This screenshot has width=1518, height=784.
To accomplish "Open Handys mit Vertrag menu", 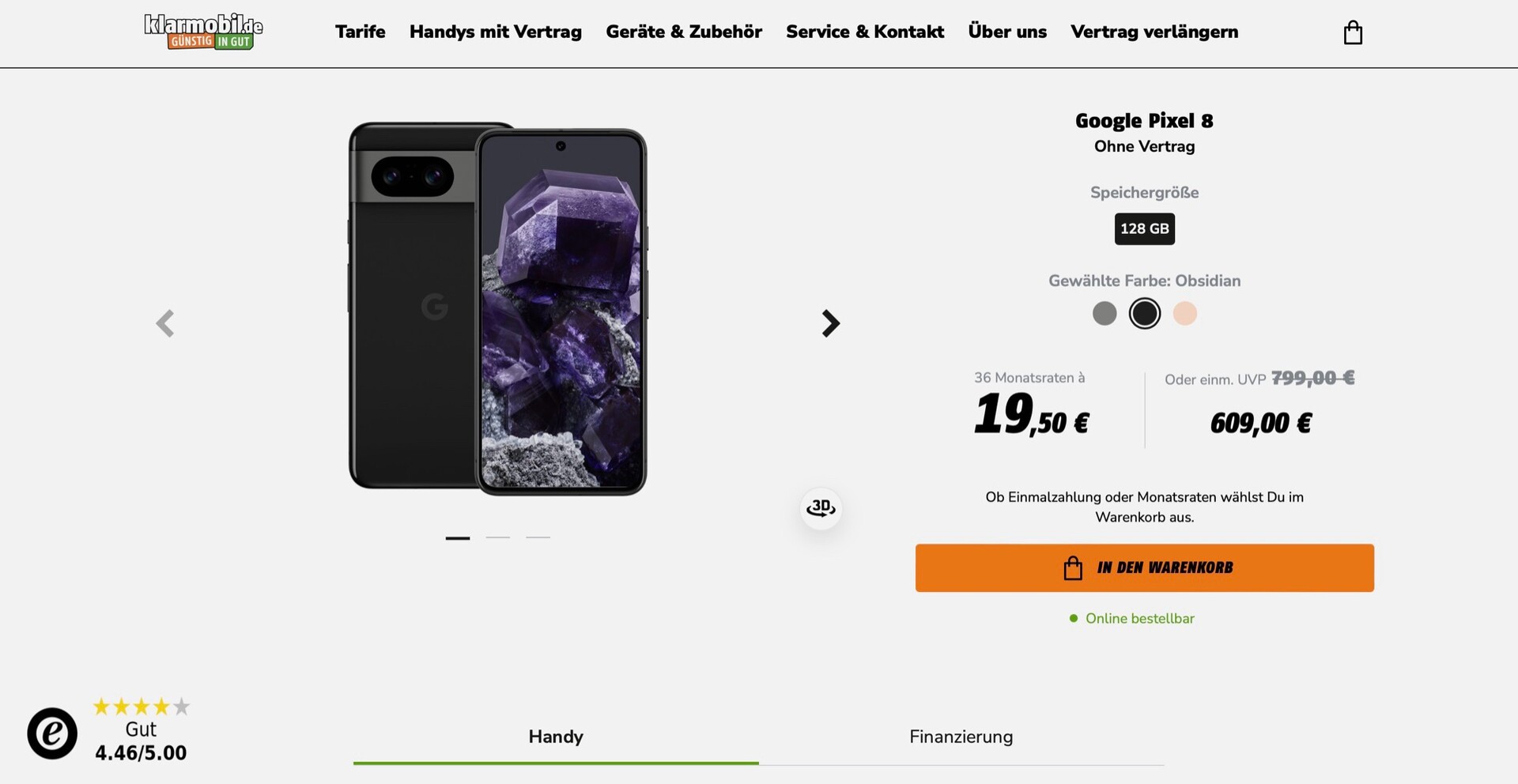I will [496, 32].
